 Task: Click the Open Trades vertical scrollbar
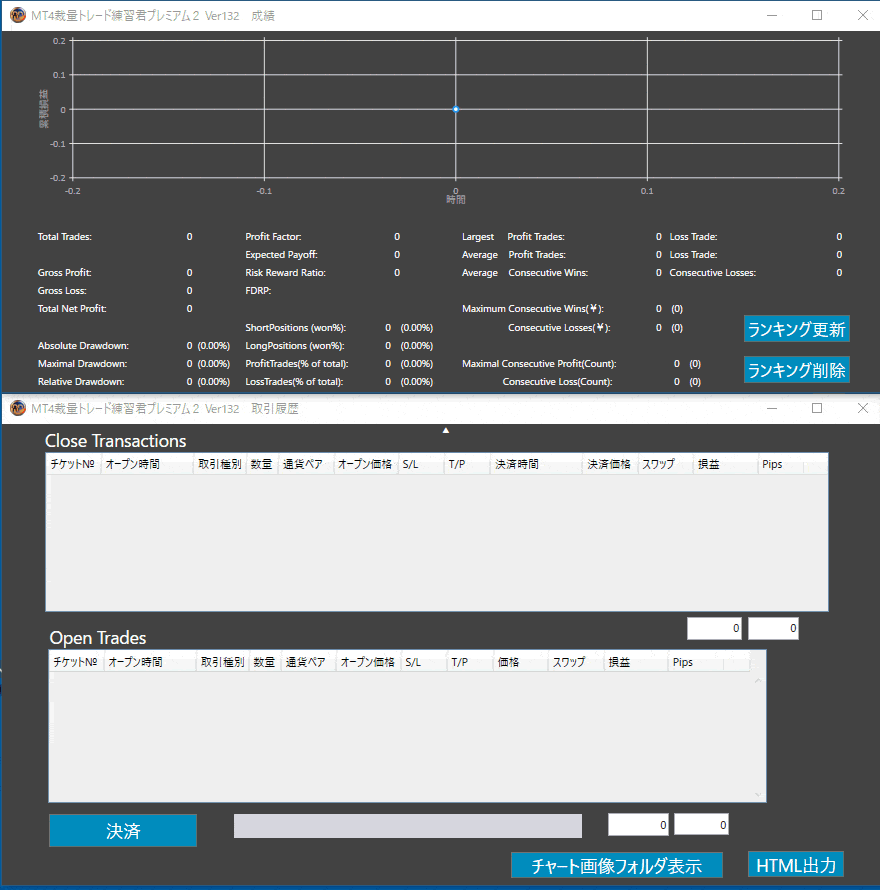tap(758, 735)
